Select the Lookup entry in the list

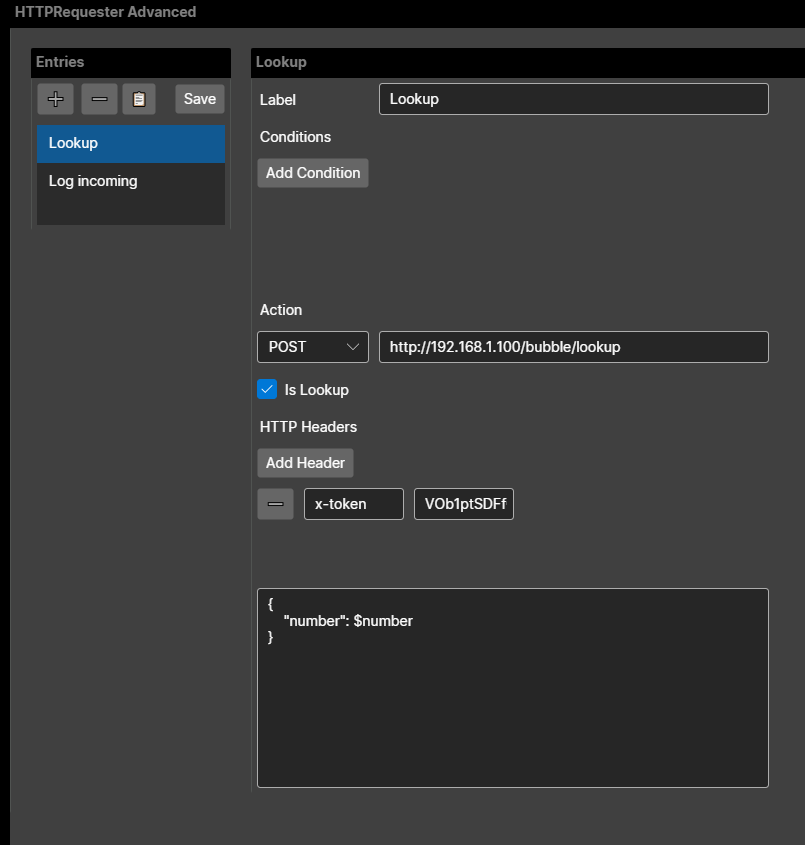point(131,144)
